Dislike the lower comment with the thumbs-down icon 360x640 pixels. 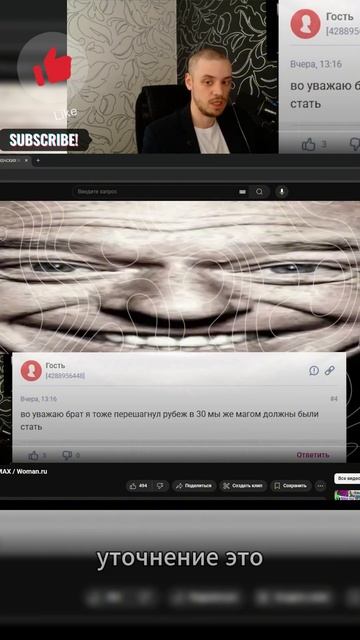coord(67,456)
